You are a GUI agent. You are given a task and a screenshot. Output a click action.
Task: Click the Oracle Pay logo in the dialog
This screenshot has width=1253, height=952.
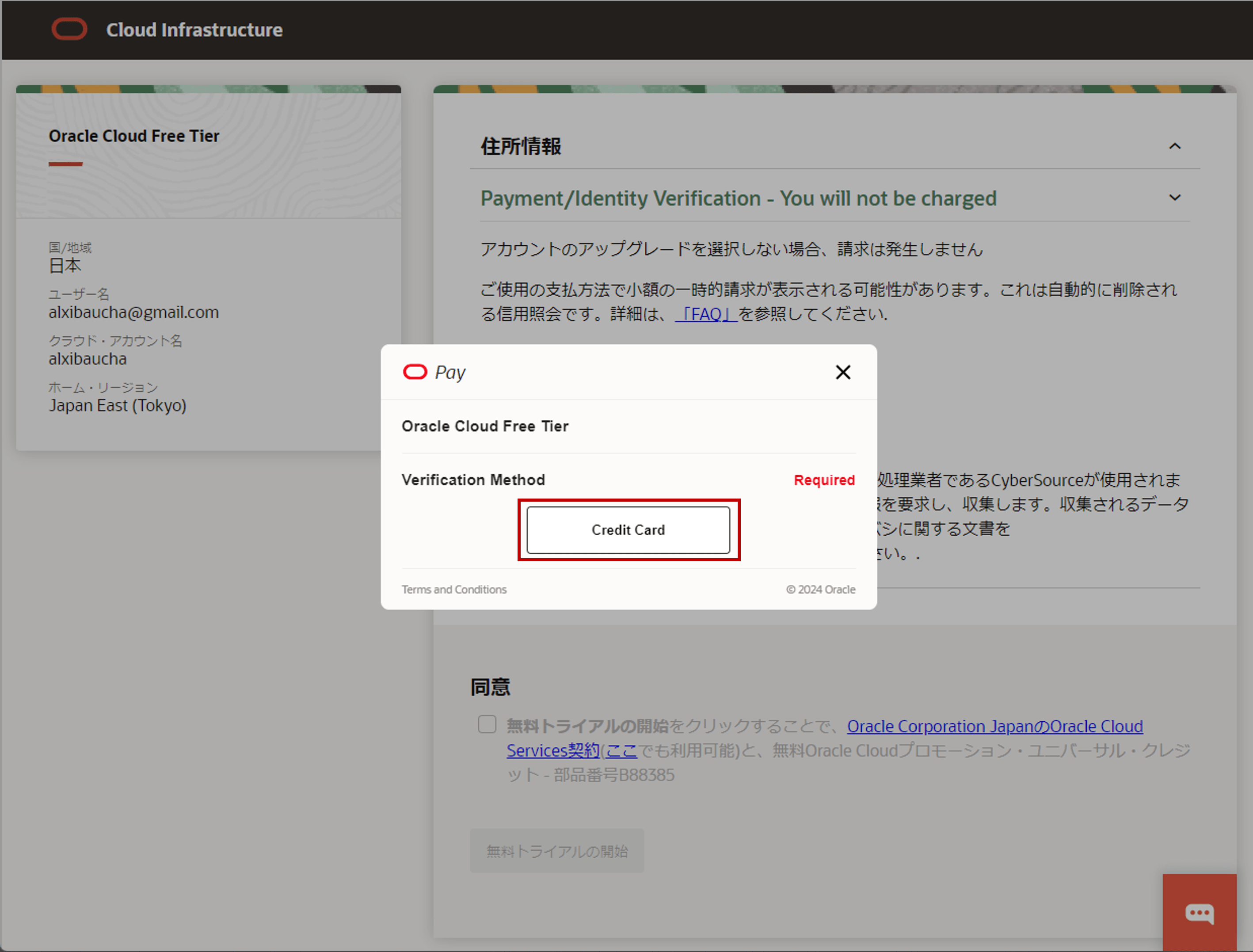434,372
